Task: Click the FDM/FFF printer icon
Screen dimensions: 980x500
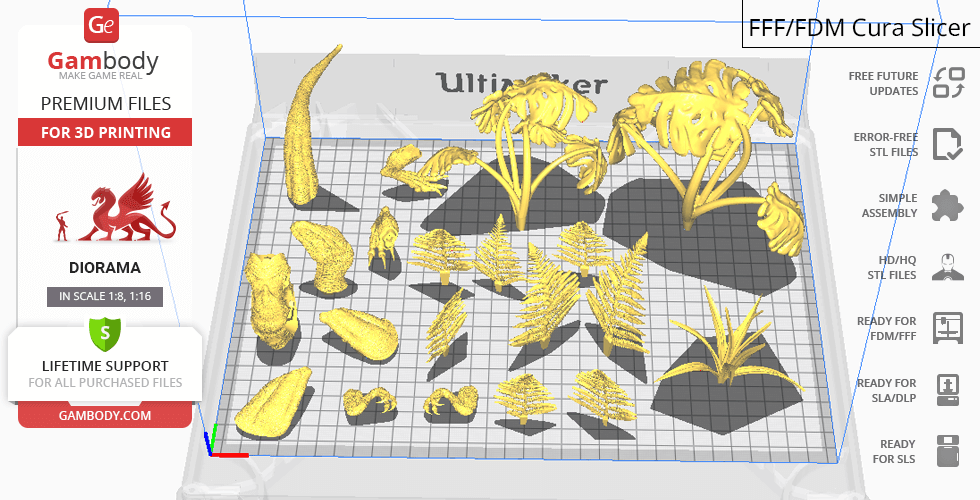Action: tap(947, 328)
